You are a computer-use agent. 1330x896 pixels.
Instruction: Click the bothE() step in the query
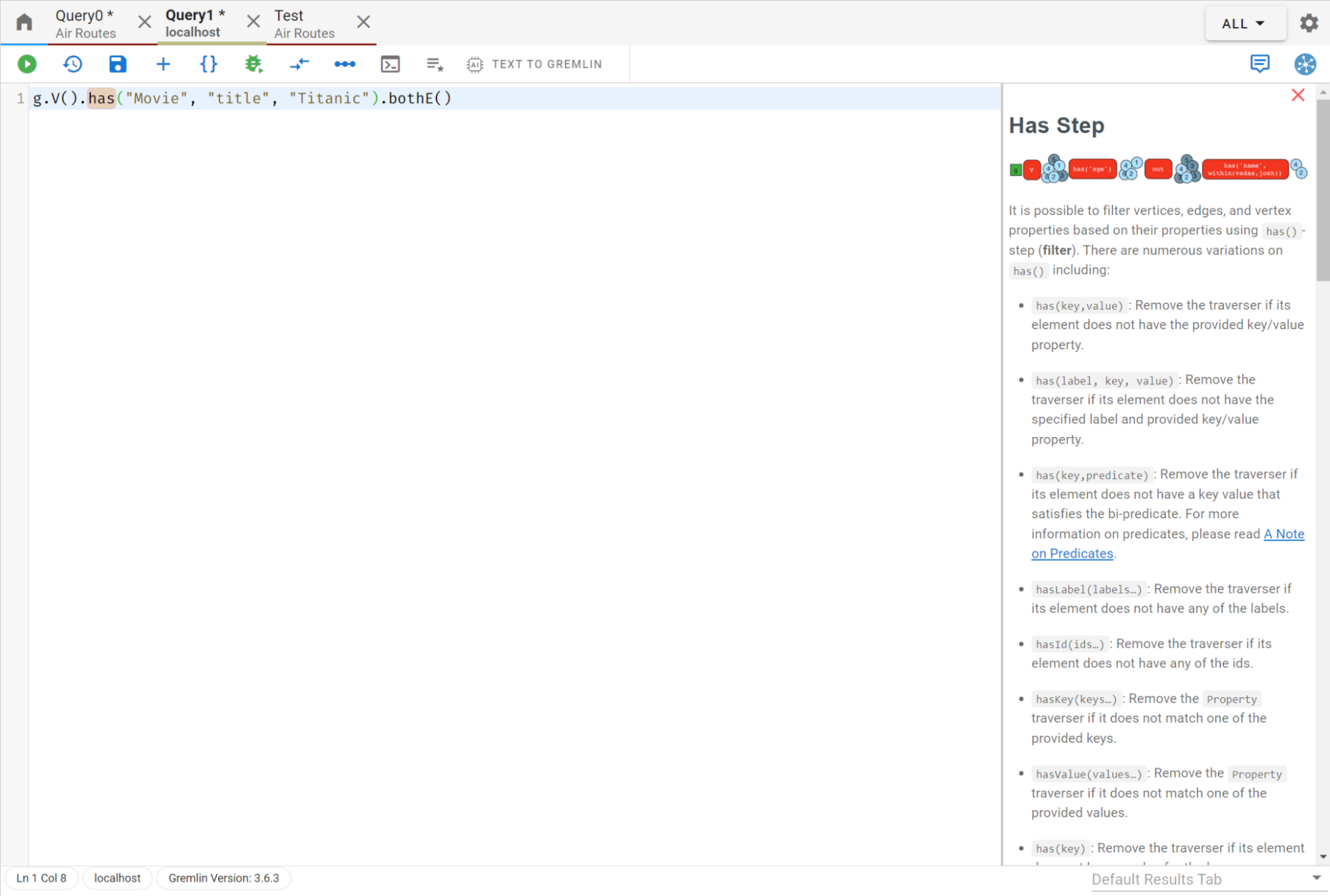(420, 98)
